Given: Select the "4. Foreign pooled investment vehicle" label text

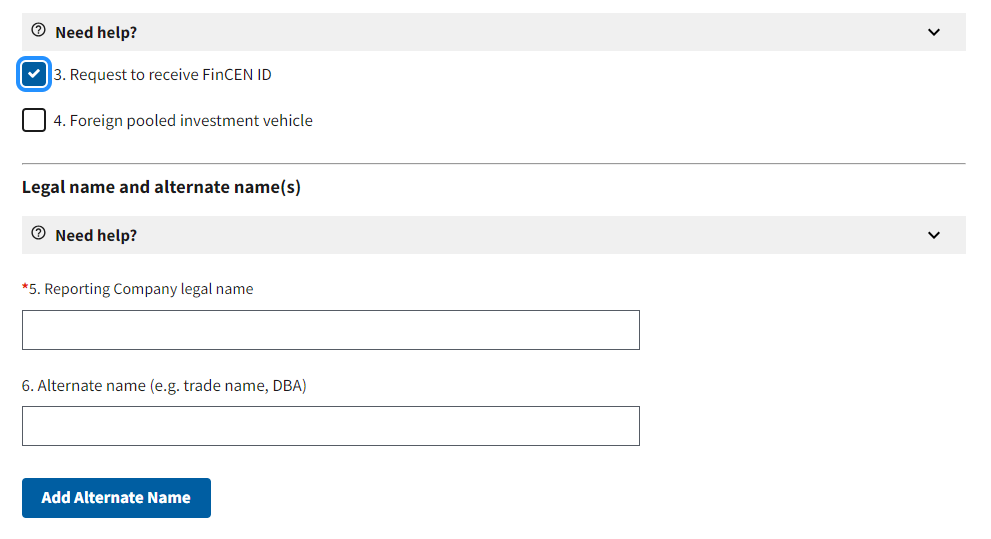Looking at the screenshot, I should tap(183, 121).
